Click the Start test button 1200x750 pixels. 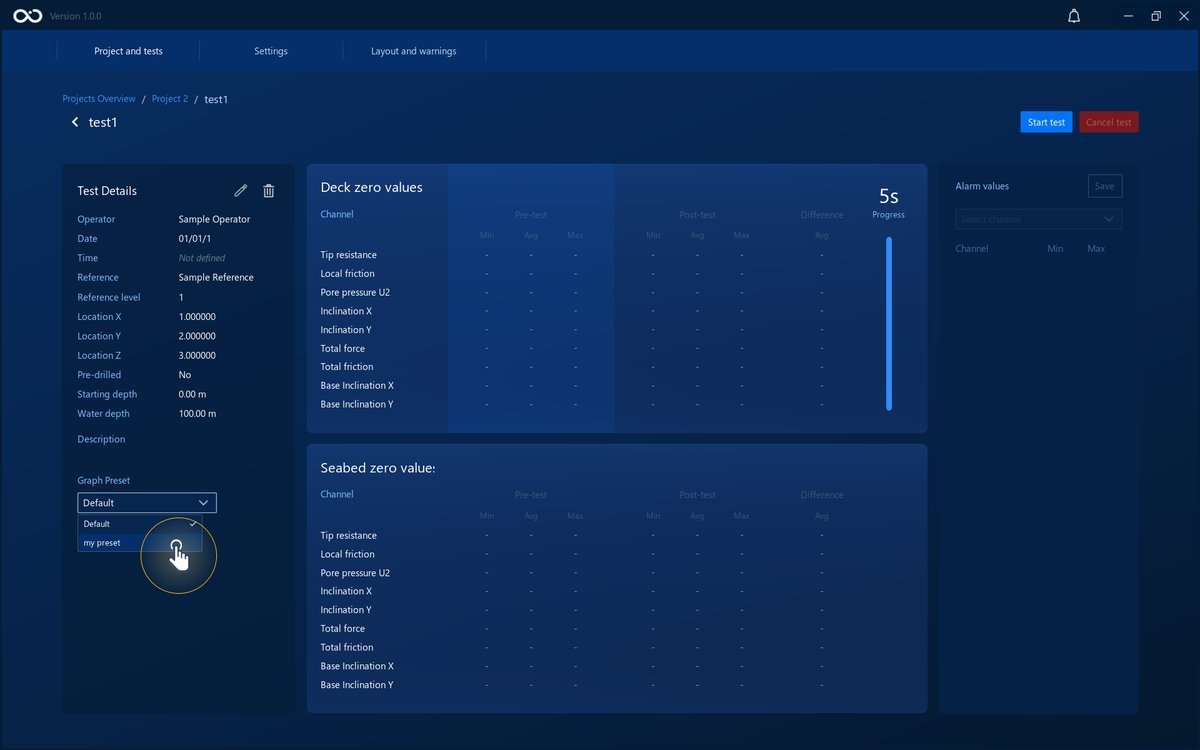click(1046, 122)
